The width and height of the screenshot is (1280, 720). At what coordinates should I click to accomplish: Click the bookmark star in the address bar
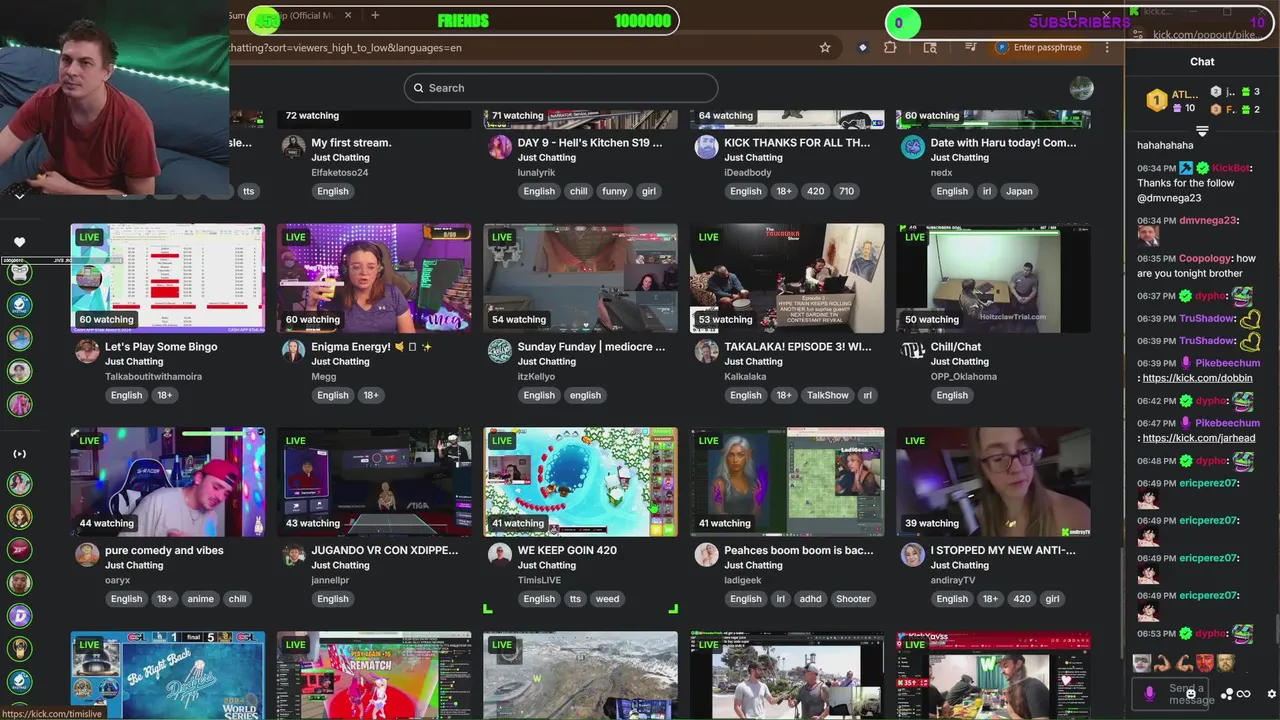pos(825,47)
